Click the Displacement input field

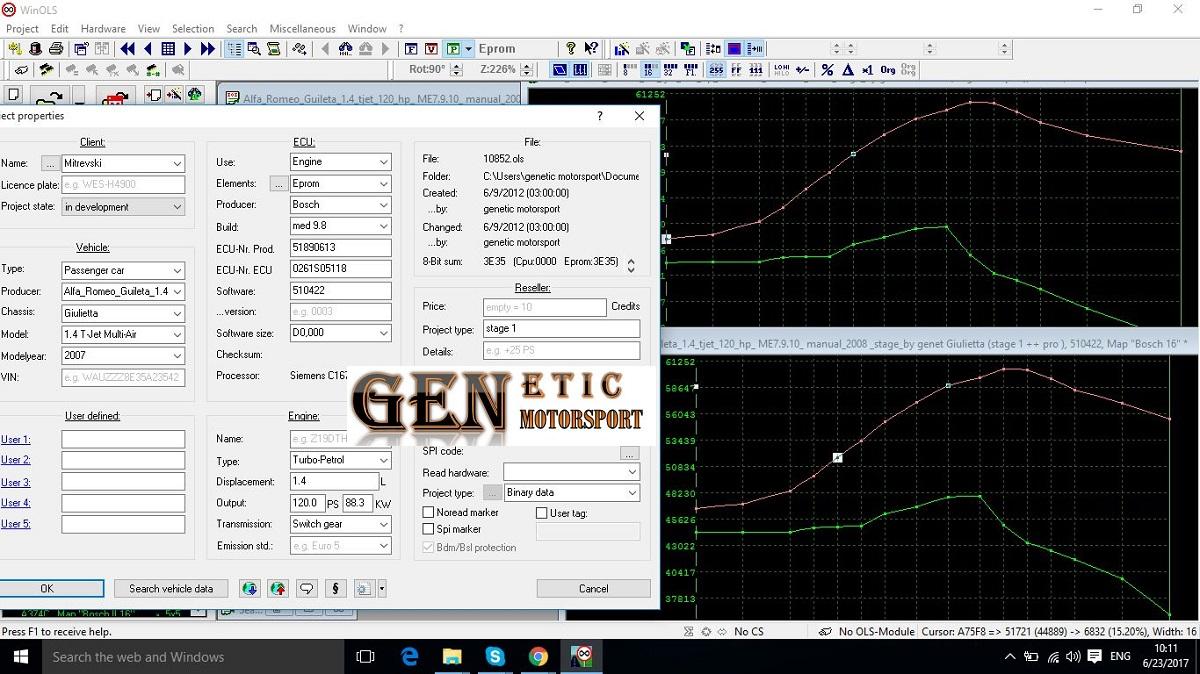tap(333, 481)
